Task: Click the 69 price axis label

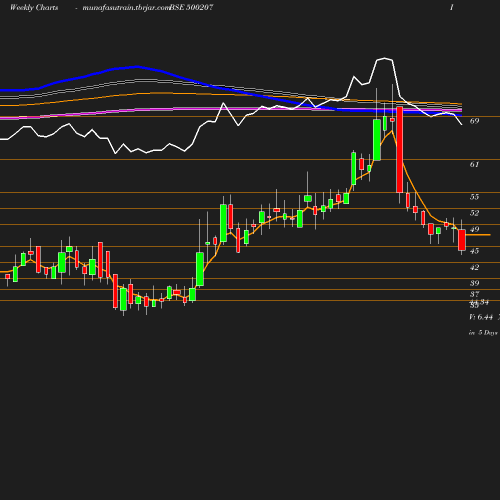Action: 474,121
